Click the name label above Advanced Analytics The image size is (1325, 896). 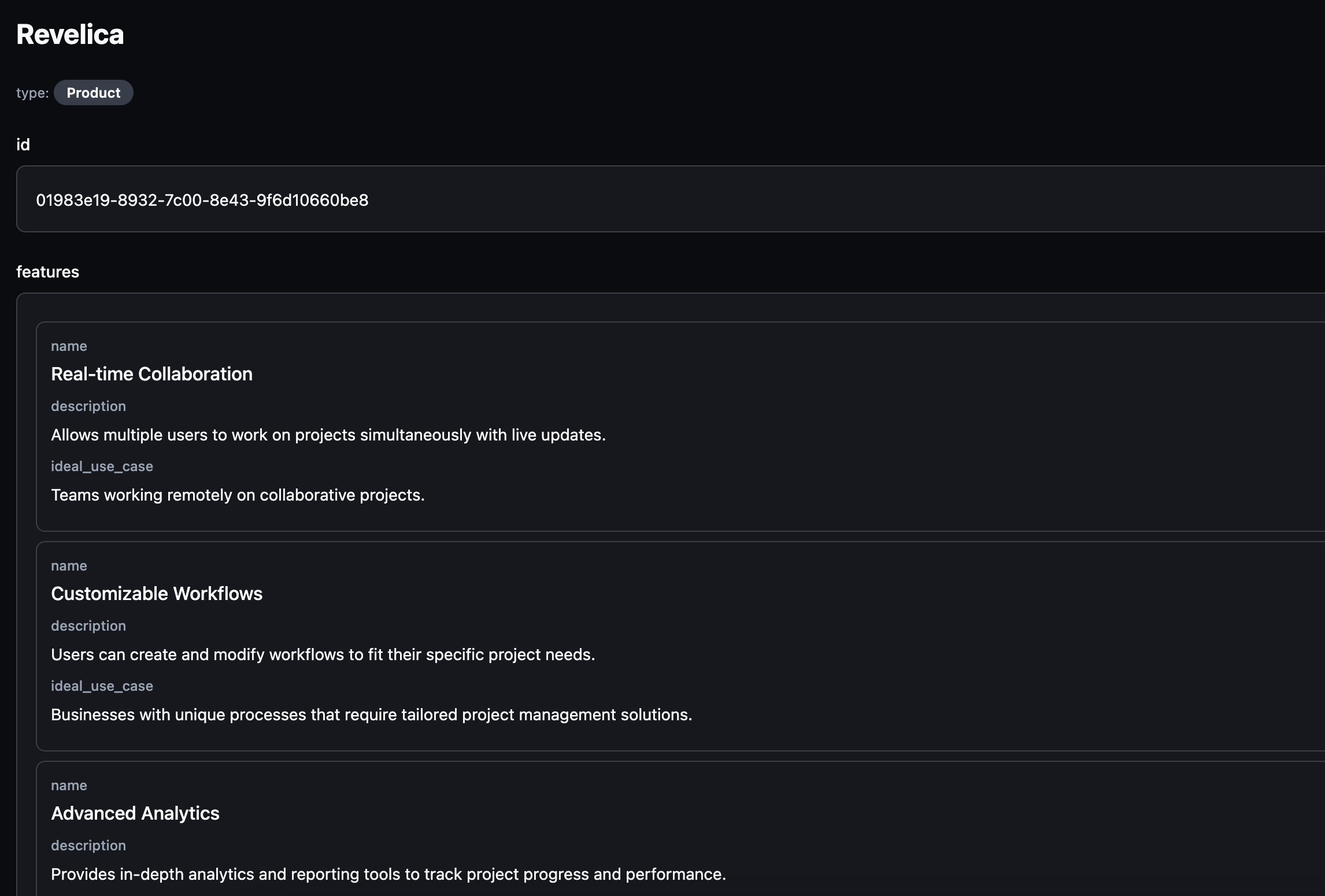click(69, 786)
